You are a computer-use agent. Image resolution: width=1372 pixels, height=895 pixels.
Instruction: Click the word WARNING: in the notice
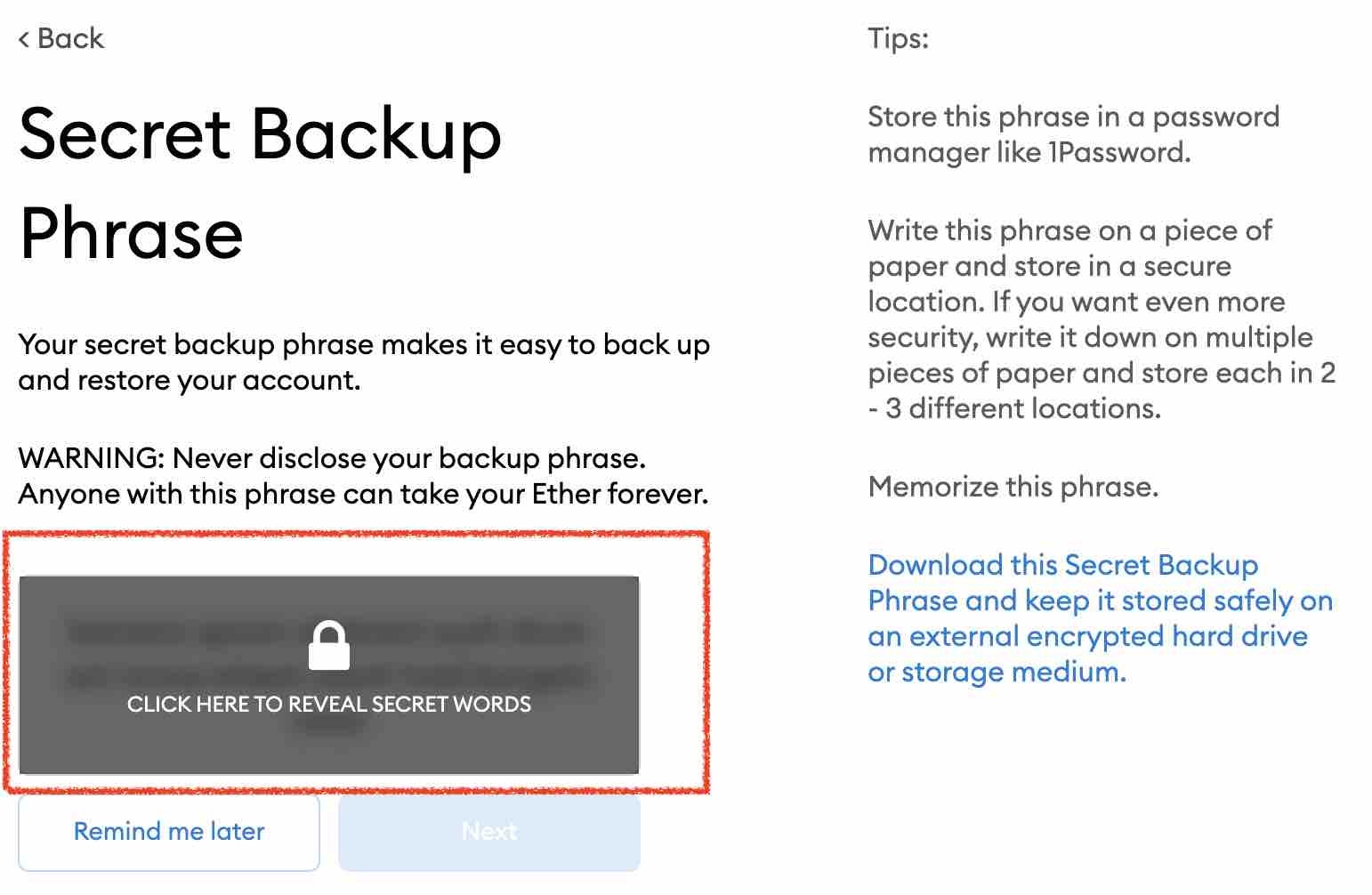point(91,458)
